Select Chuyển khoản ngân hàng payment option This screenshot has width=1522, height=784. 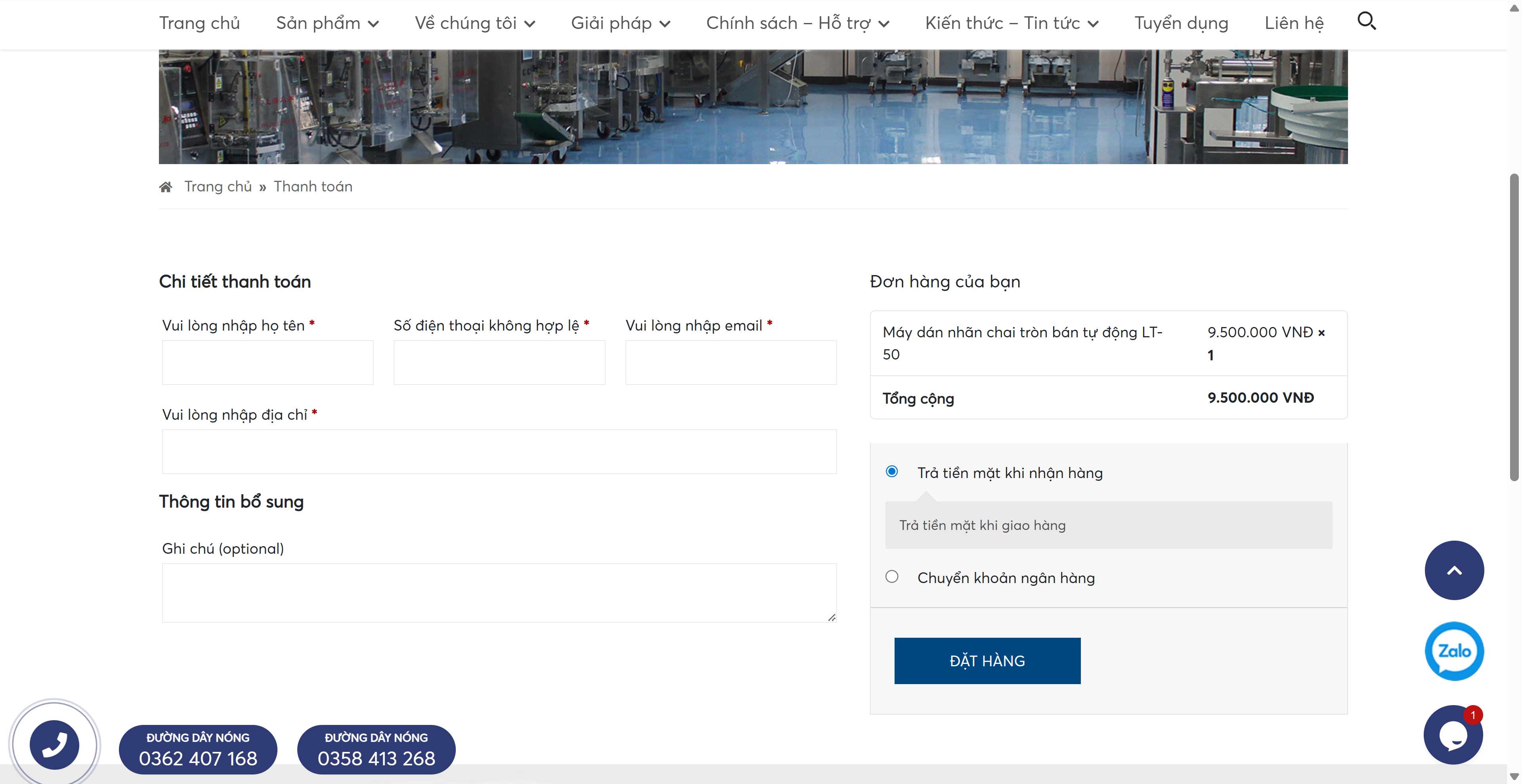pyautogui.click(x=891, y=577)
